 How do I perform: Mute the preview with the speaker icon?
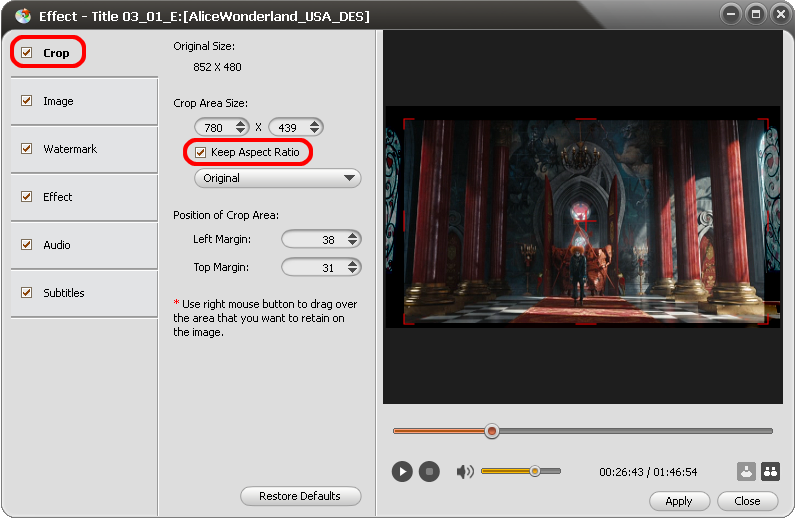pyautogui.click(x=465, y=472)
